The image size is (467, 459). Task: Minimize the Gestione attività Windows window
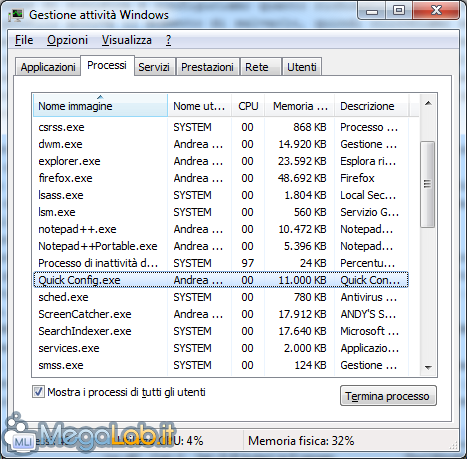372,11
